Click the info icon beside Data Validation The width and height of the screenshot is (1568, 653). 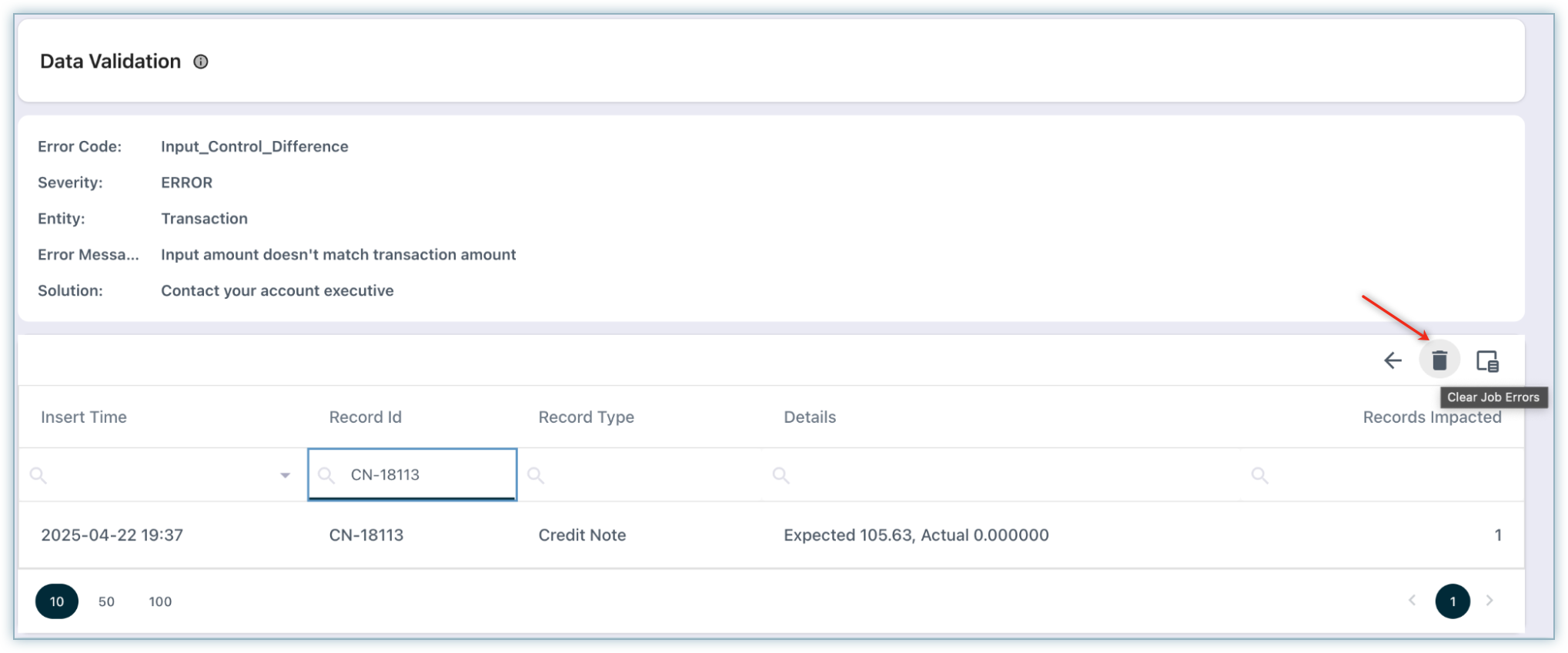pos(200,62)
